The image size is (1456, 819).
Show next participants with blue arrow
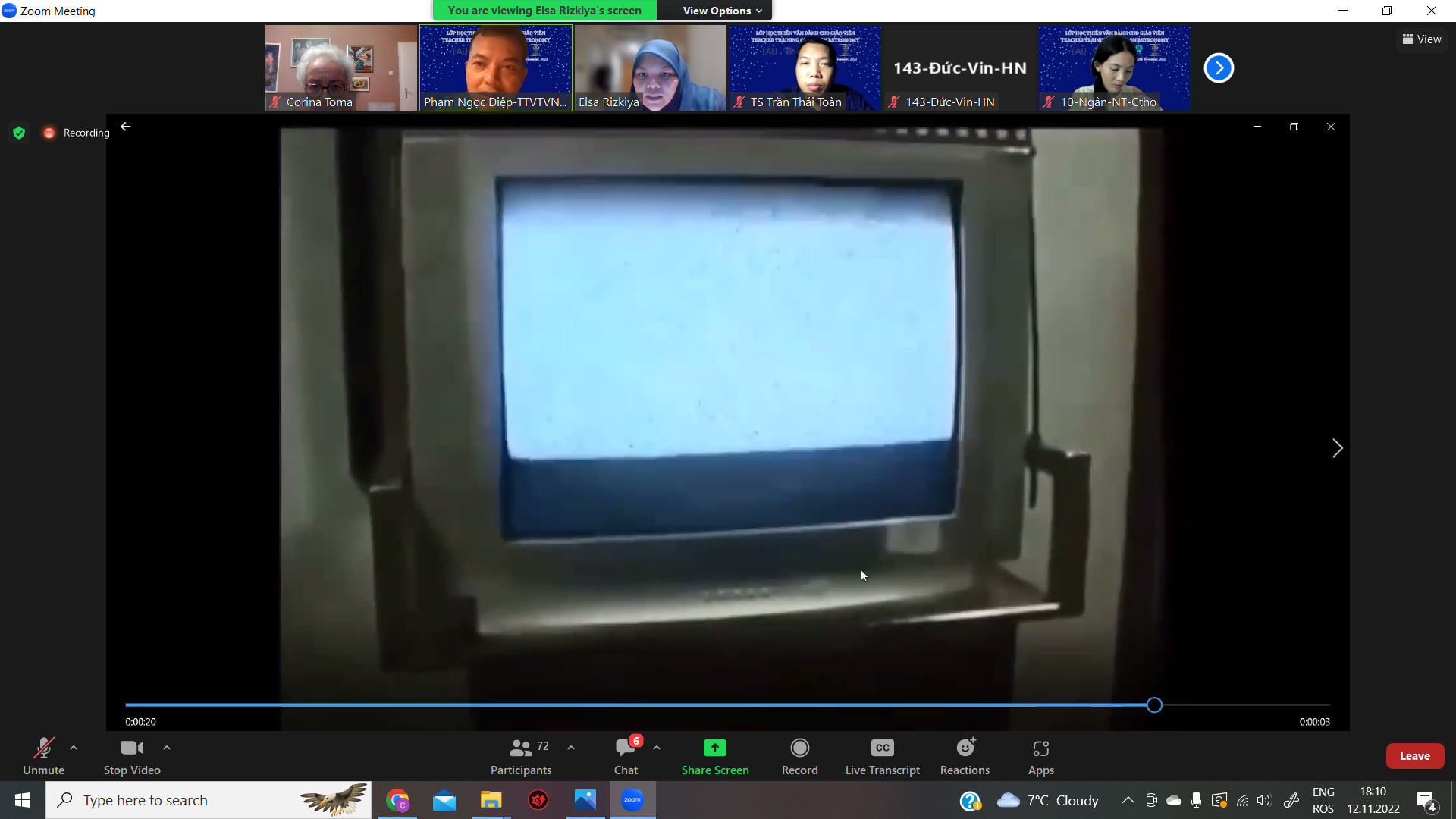[1219, 68]
